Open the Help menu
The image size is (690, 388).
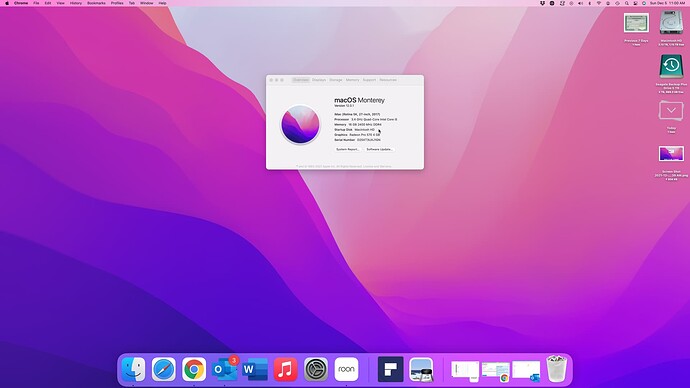[x=162, y=3]
